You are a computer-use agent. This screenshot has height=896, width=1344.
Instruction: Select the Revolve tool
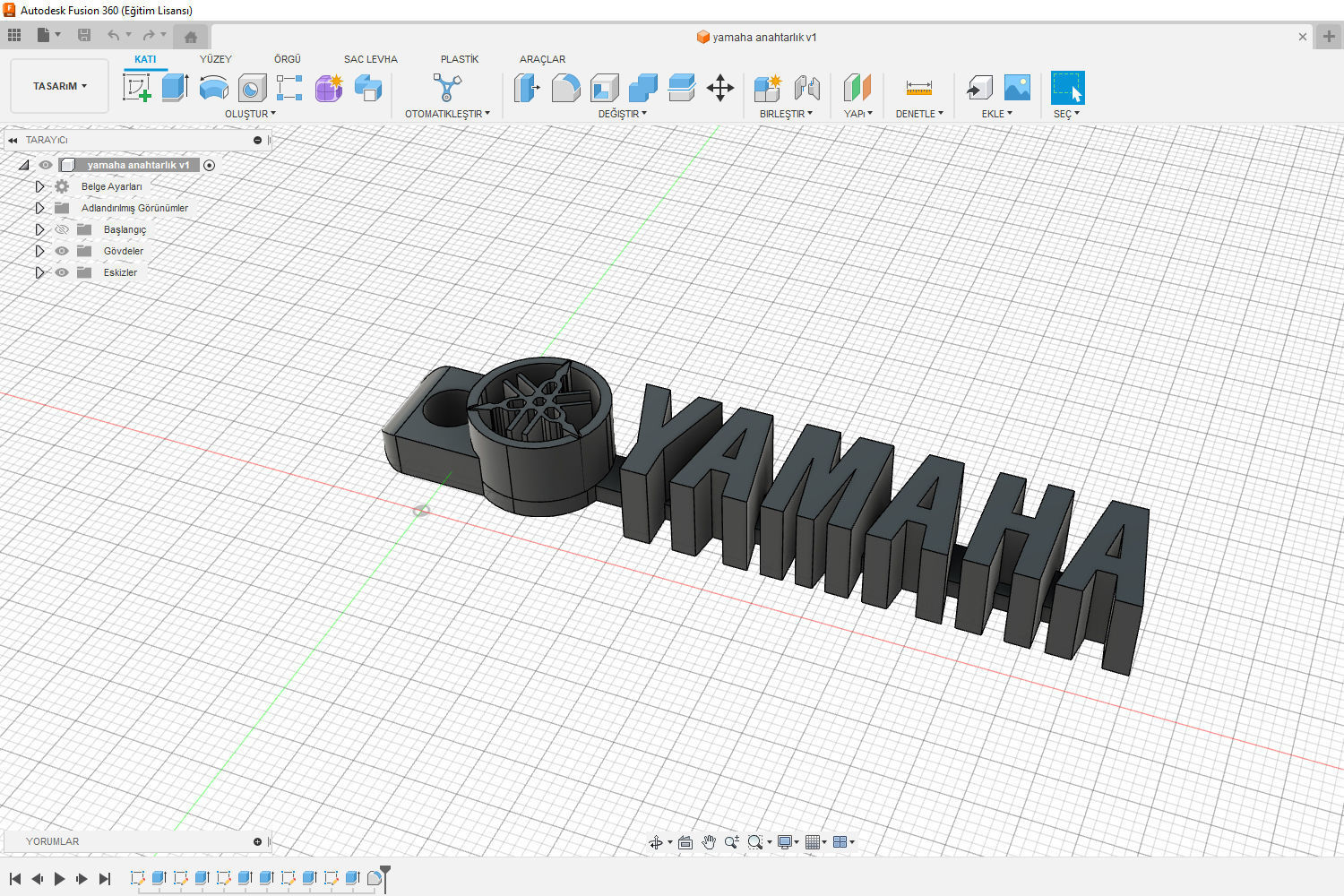tap(213, 88)
